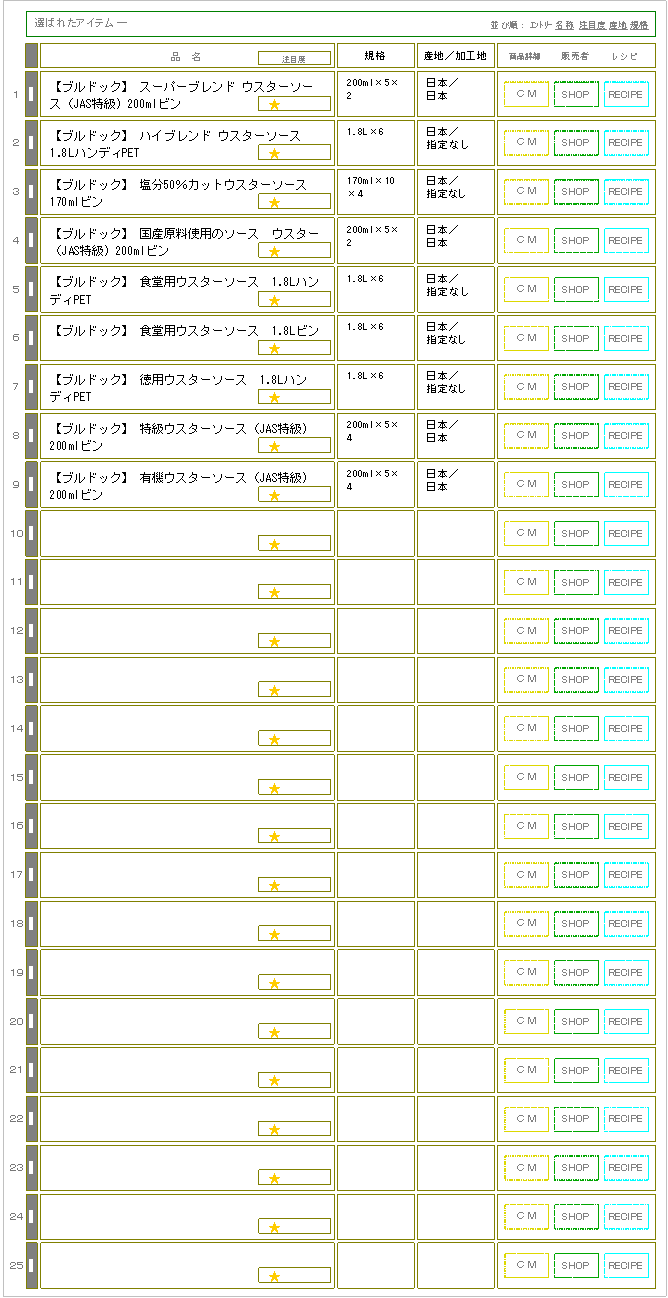Click star rating for 有機ウスターソース
Screen dimensions: 668x1298
pos(274,496)
